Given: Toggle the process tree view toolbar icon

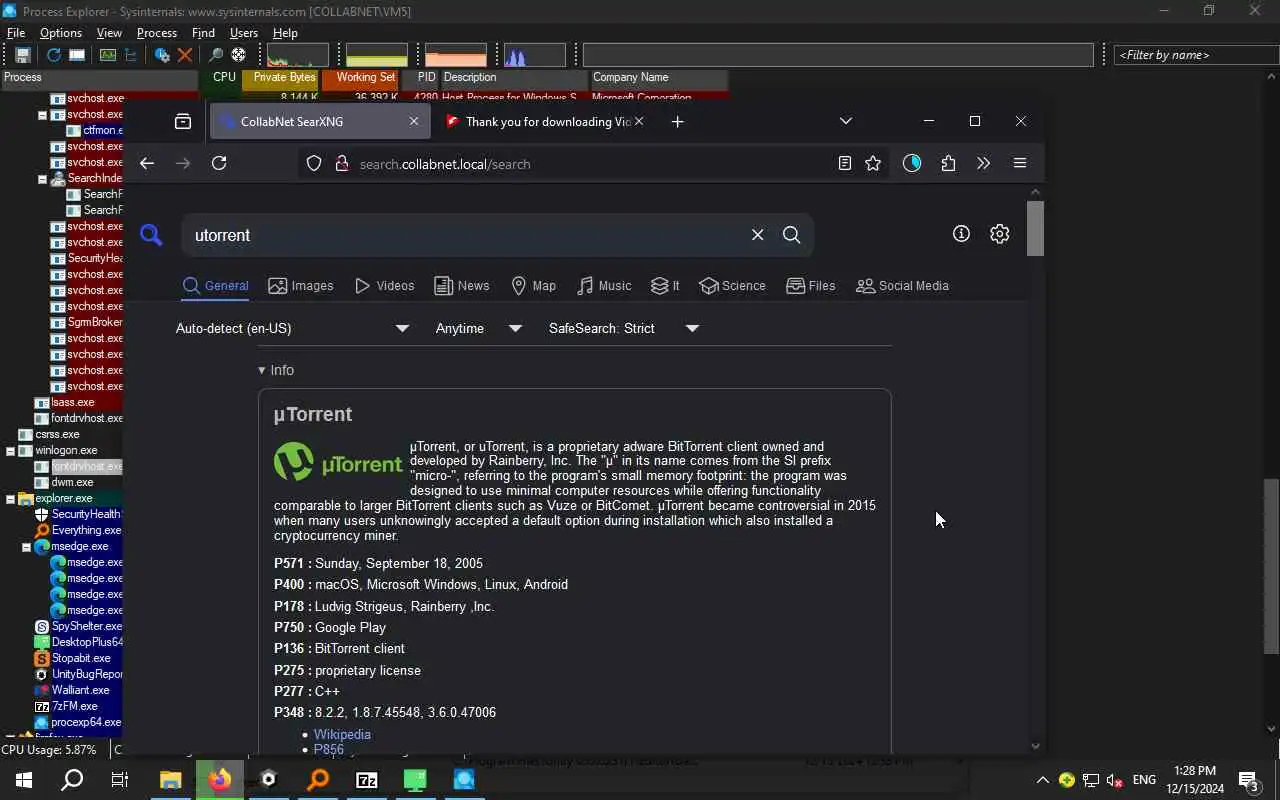Looking at the screenshot, I should click(x=130, y=55).
